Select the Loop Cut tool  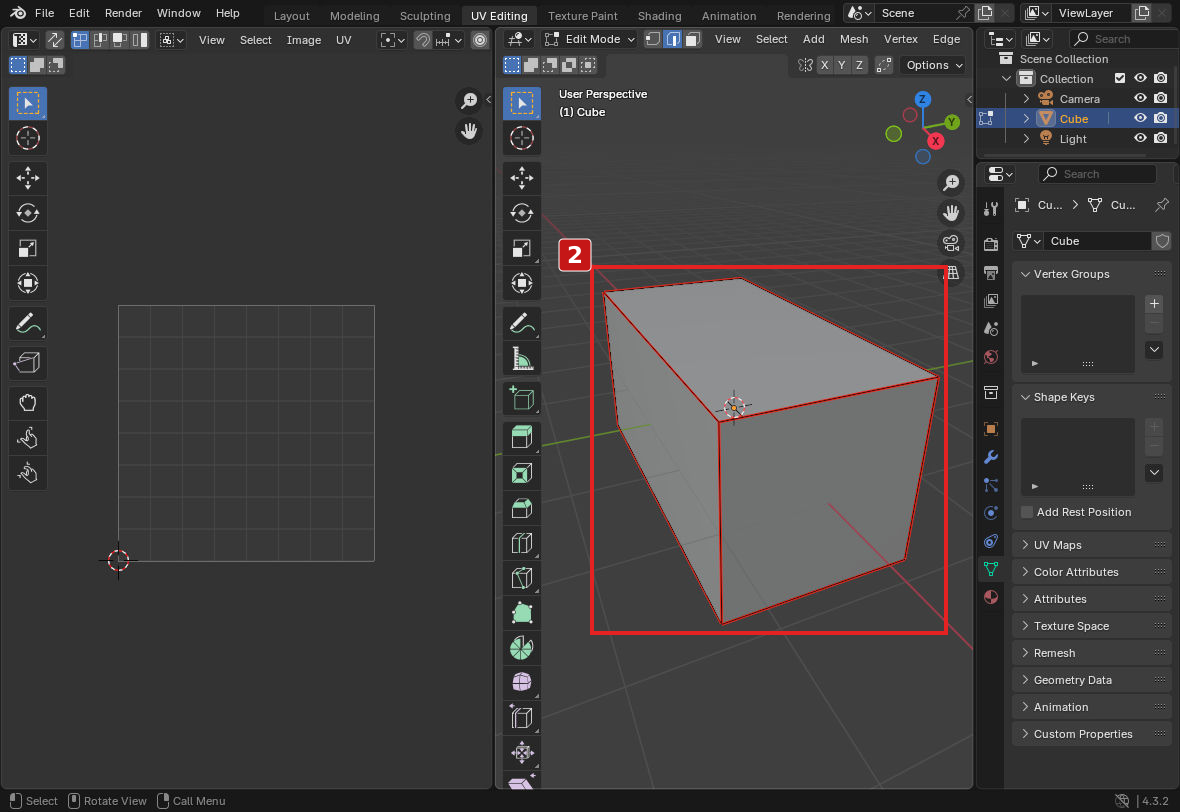click(522, 543)
